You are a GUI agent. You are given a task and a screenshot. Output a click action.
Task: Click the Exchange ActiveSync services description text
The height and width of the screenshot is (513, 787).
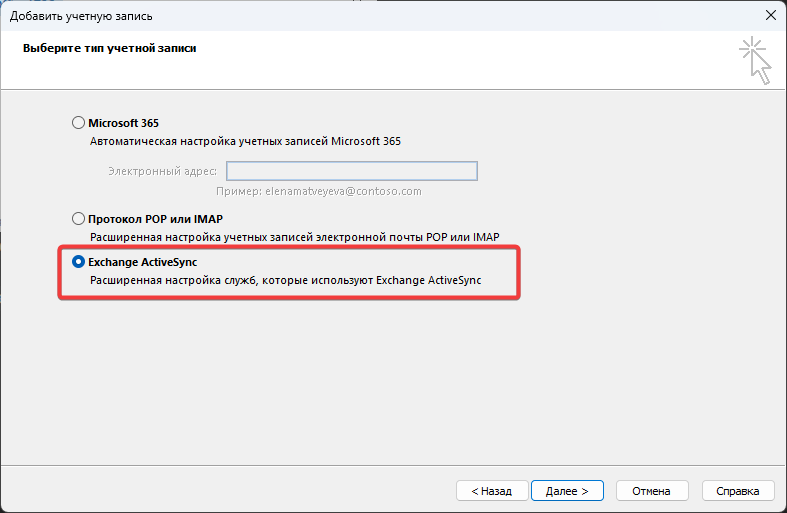[285, 281]
